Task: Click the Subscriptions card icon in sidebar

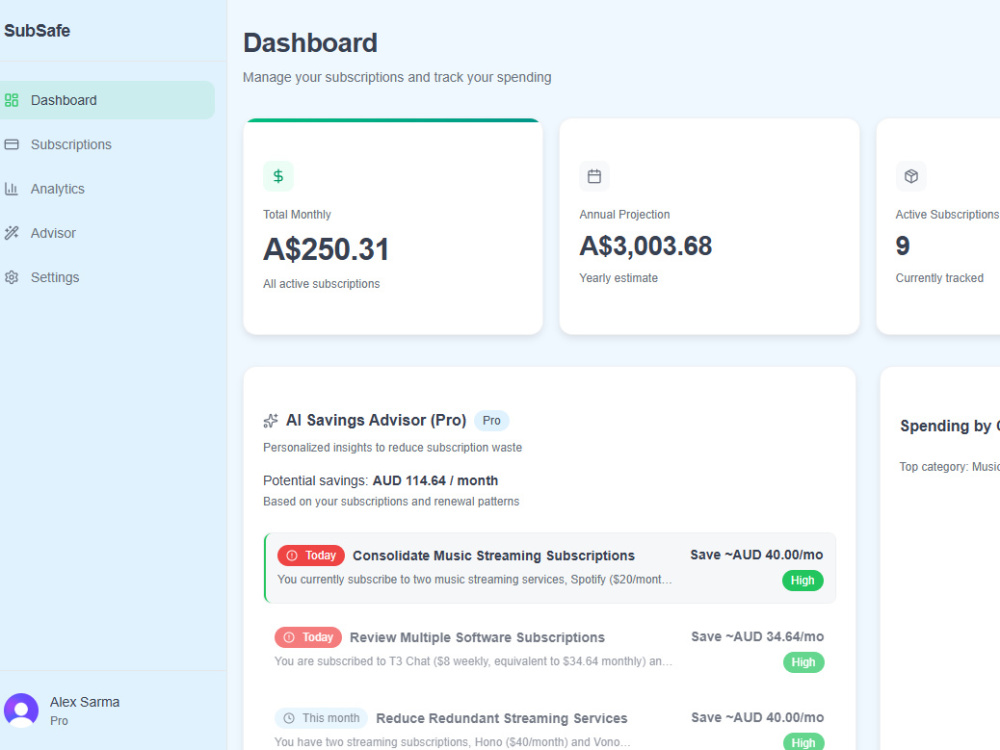Action: tap(11, 145)
